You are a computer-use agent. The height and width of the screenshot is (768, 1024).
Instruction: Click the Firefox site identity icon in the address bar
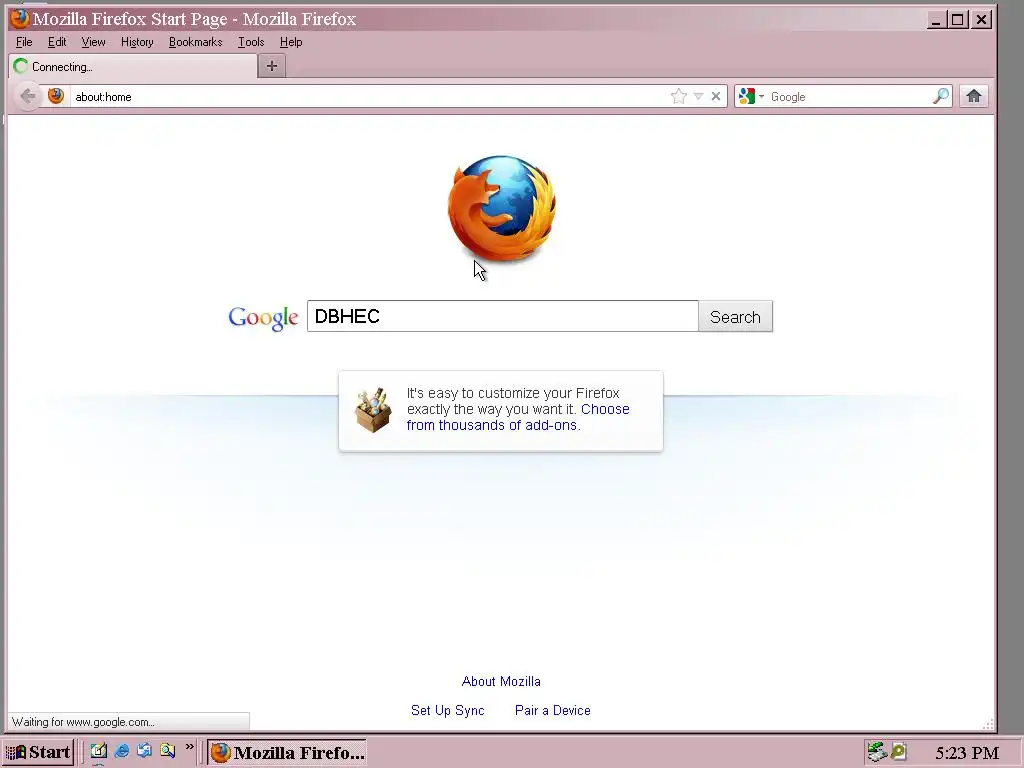point(56,96)
